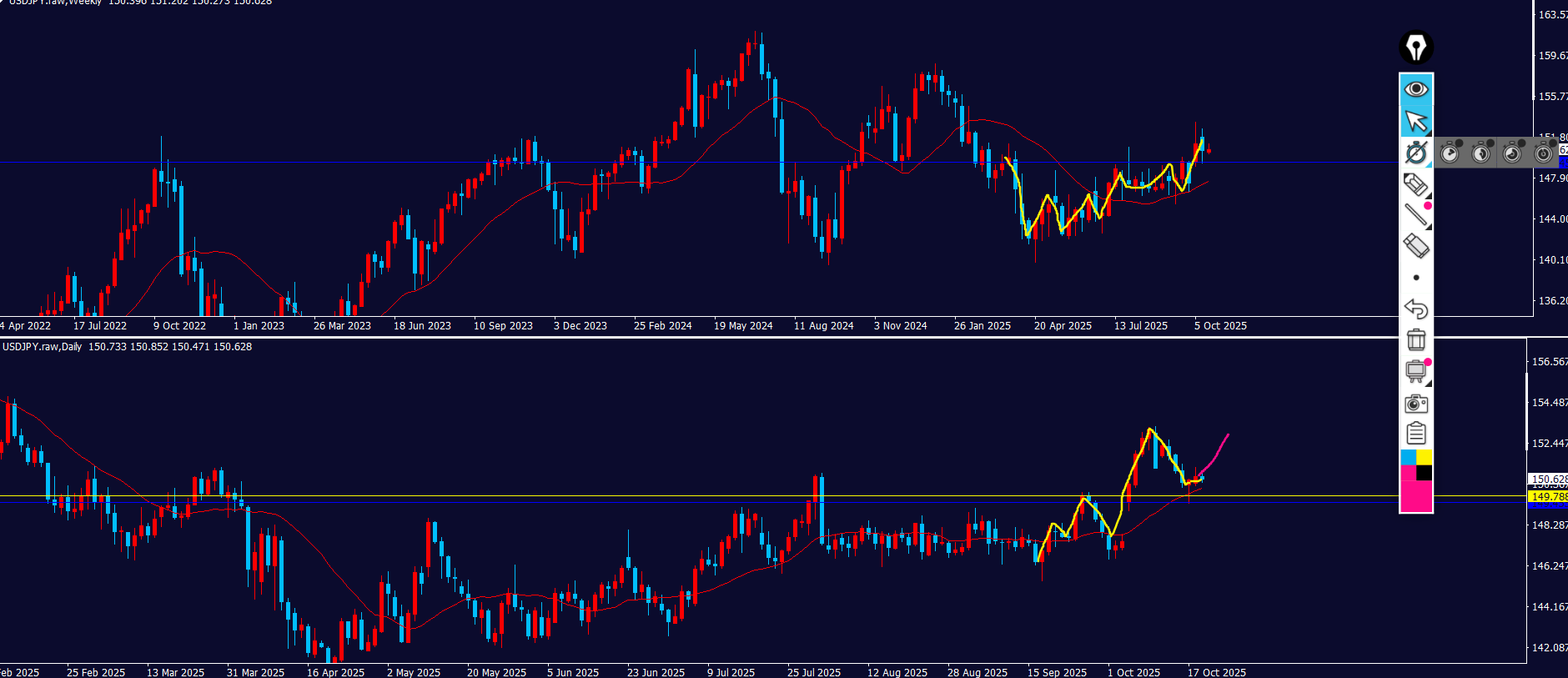Choose the second stopwatch timer option

(1481, 153)
